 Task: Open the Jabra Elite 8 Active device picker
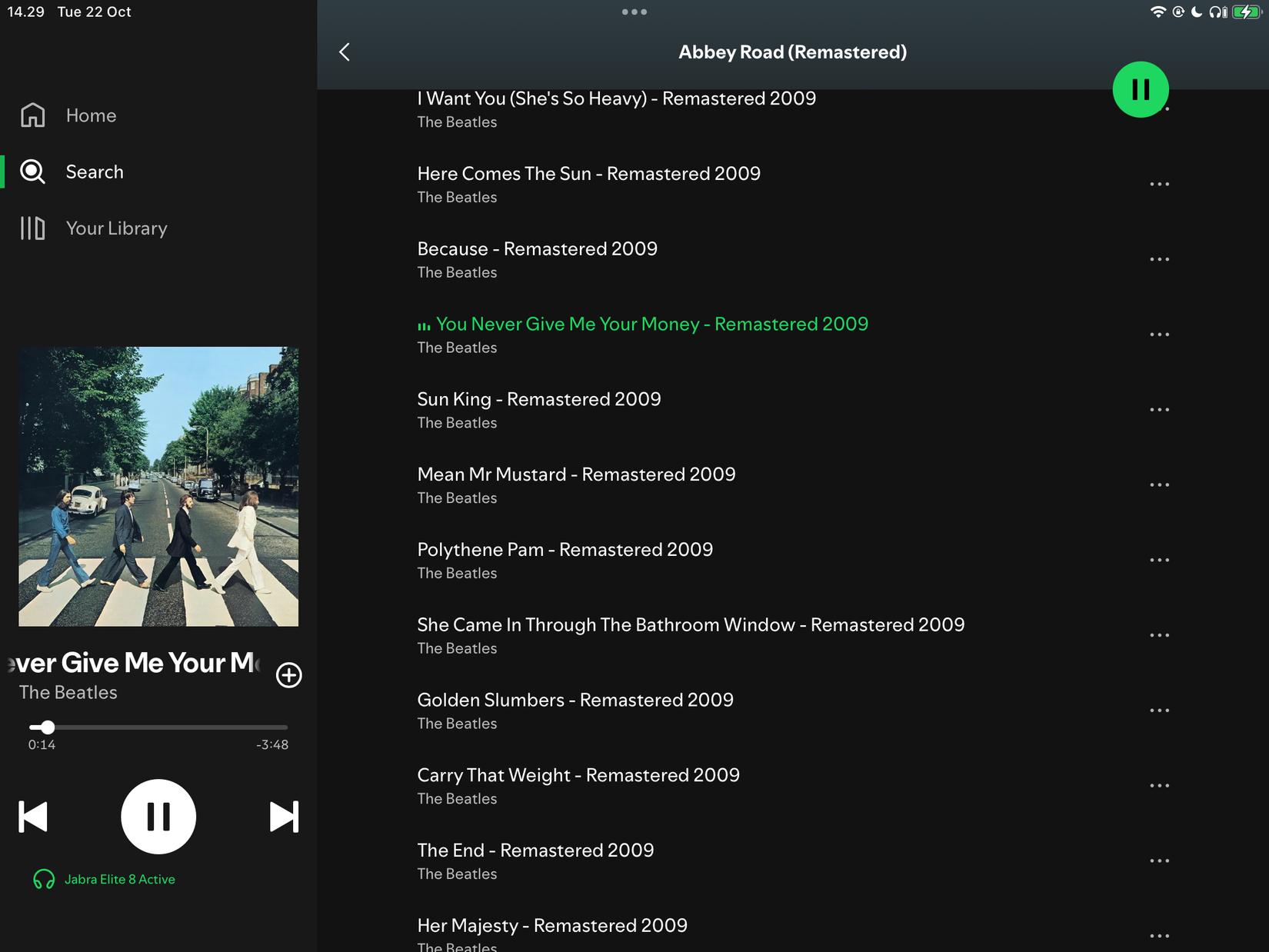pyautogui.click(x=105, y=879)
